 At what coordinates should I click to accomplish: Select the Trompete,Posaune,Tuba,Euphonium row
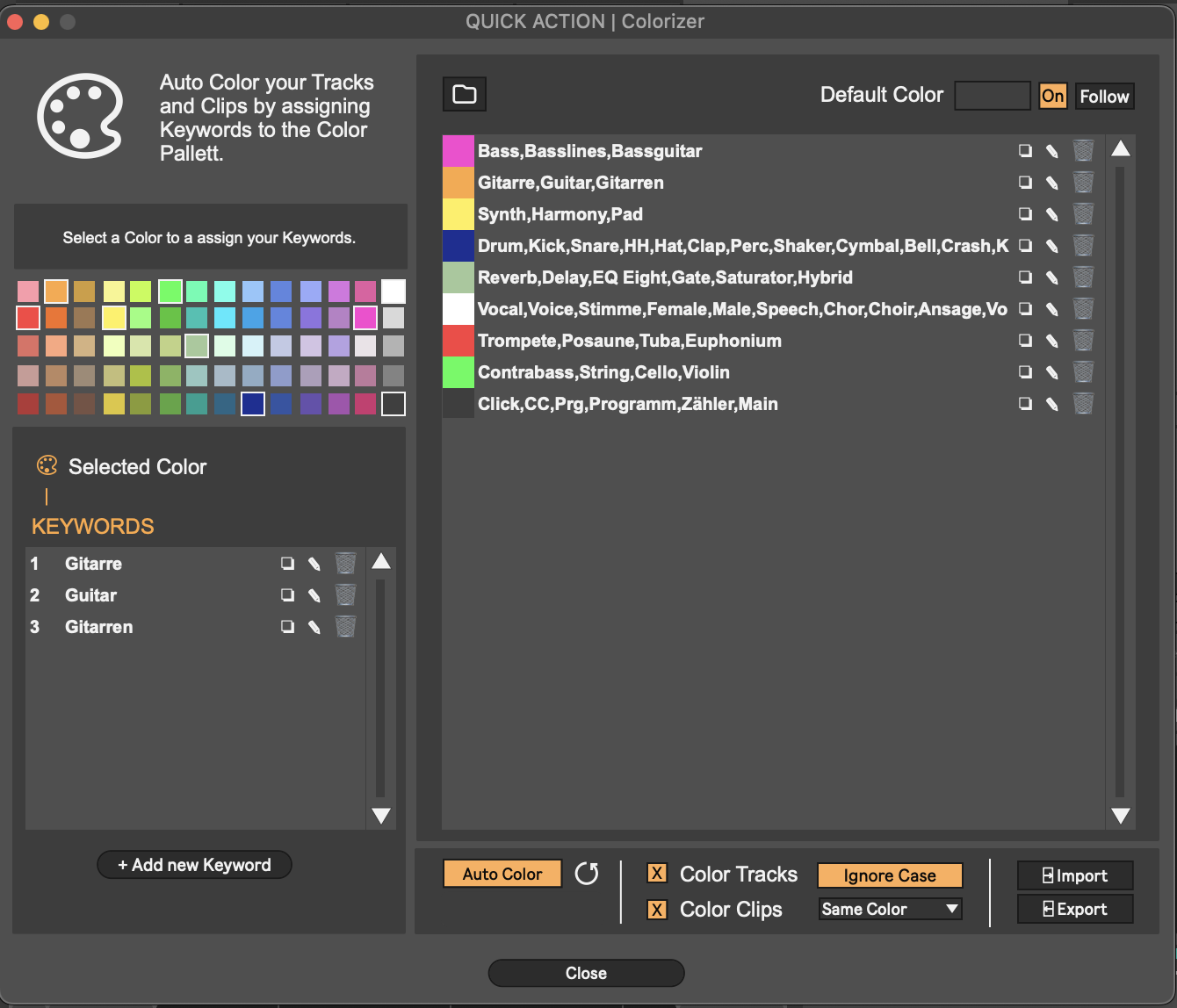coord(629,341)
